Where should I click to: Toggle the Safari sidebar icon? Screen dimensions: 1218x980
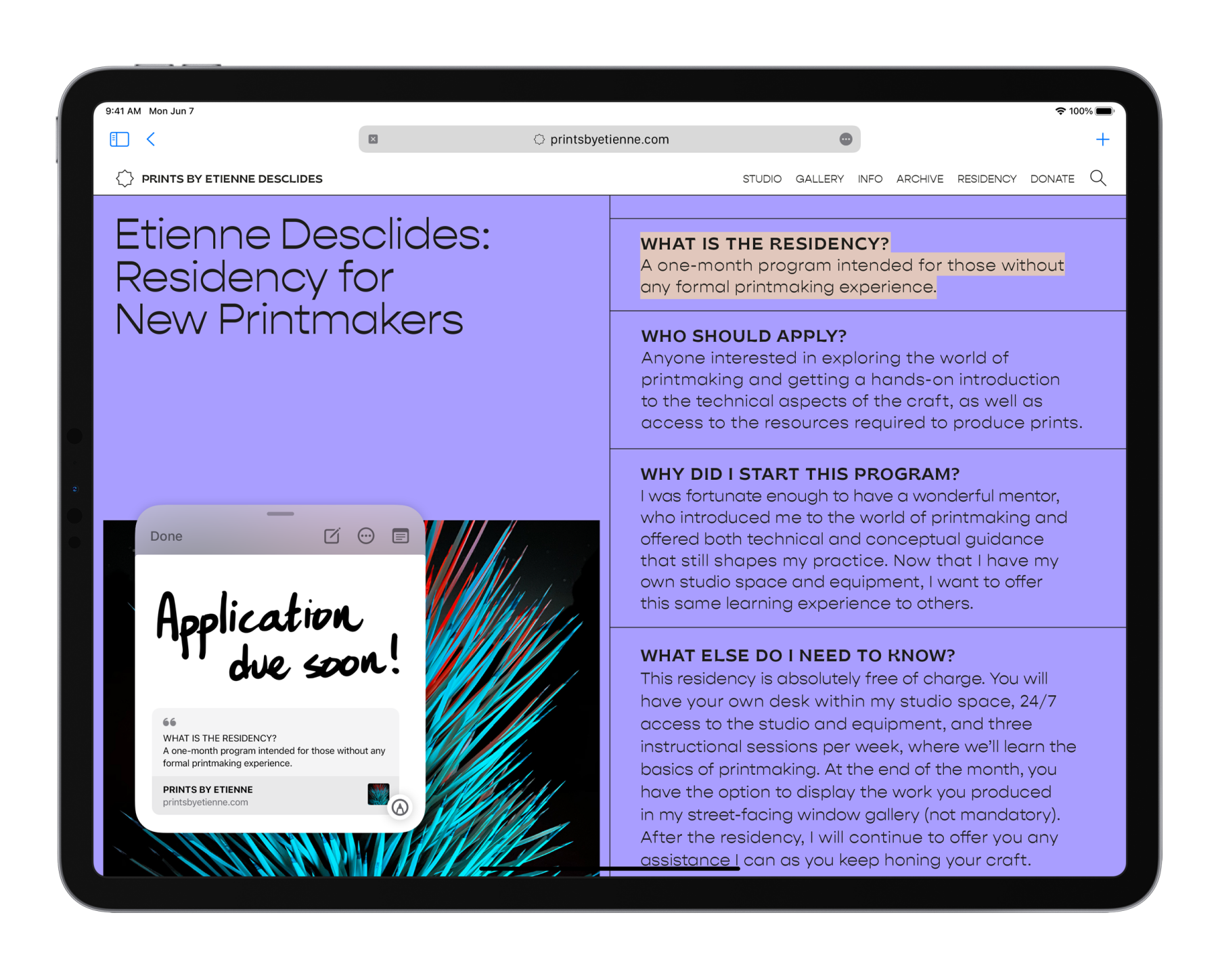pyautogui.click(x=119, y=139)
